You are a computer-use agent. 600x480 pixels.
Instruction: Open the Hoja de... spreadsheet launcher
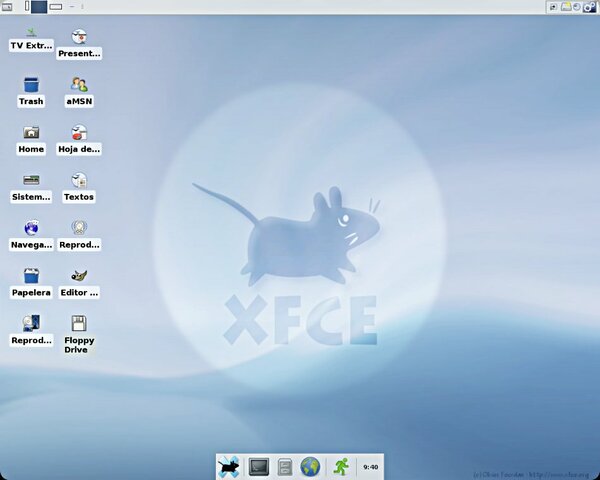[x=79, y=140]
